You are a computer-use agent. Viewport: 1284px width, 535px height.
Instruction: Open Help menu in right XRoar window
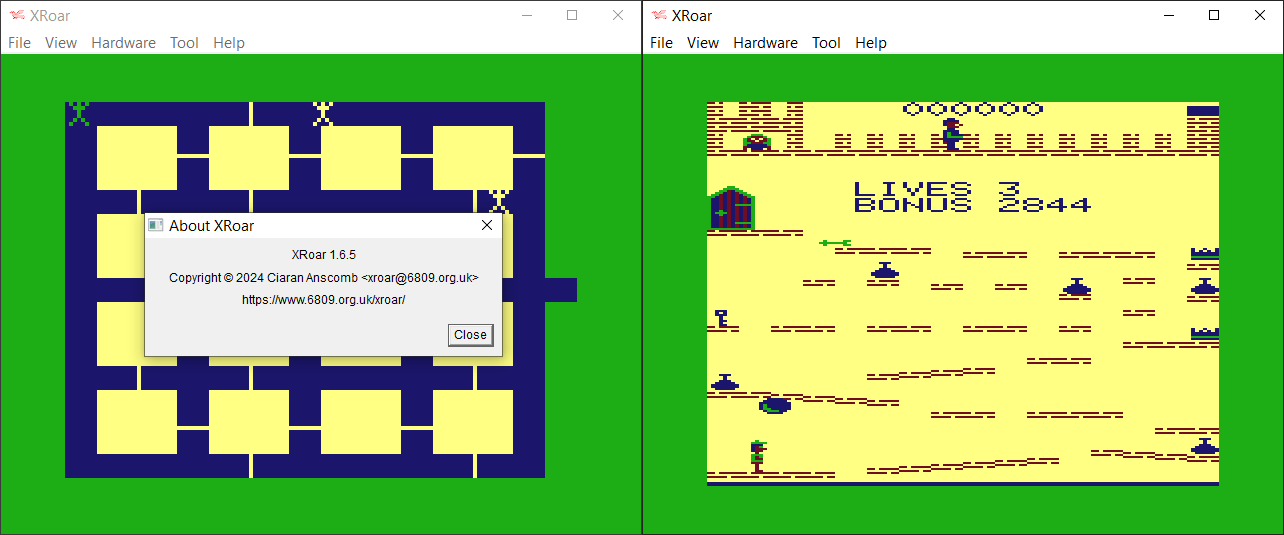click(871, 43)
